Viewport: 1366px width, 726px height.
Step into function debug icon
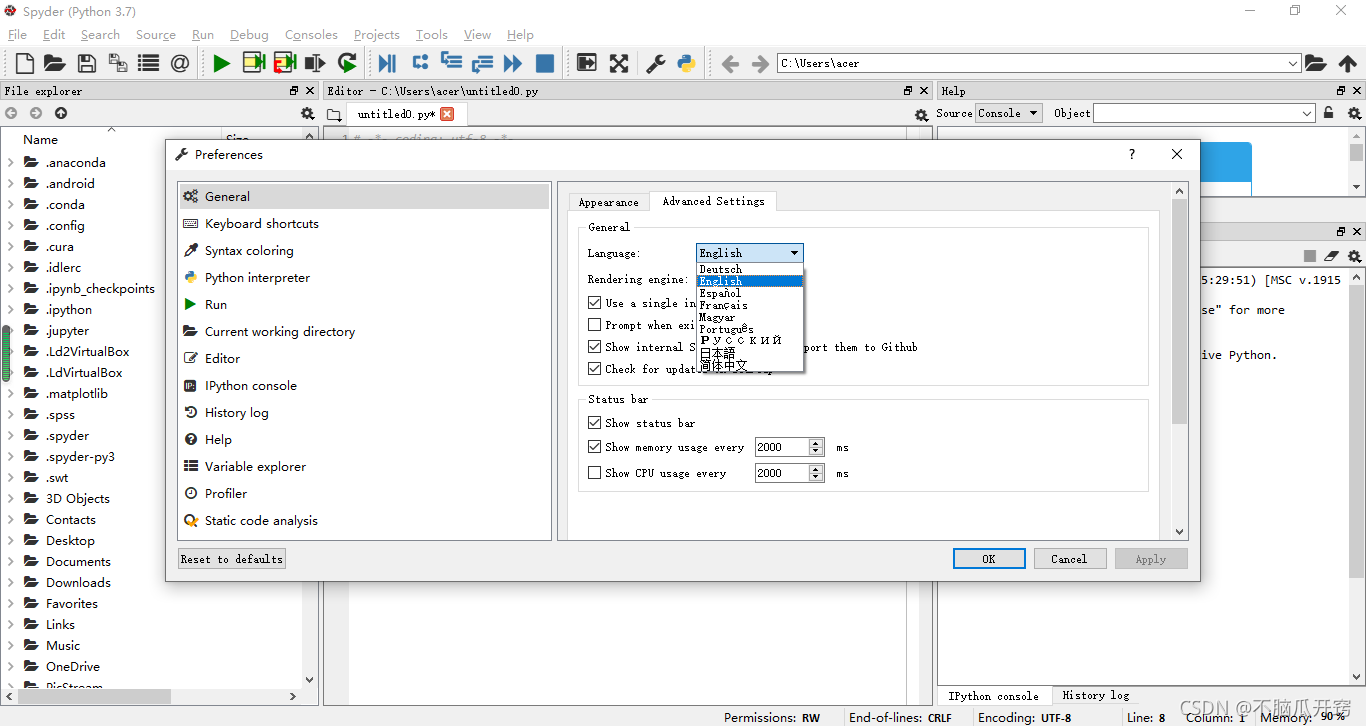(451, 63)
